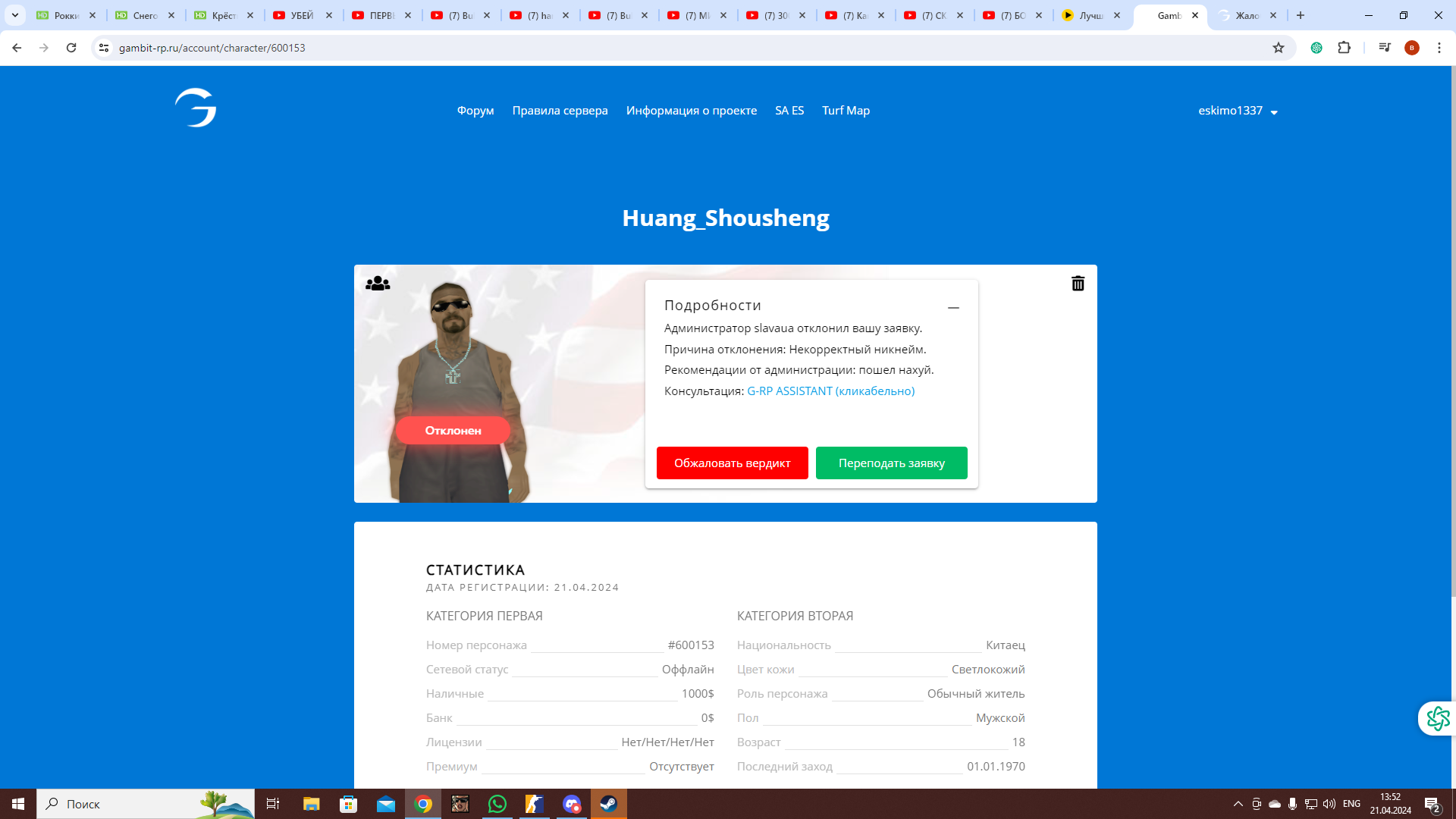Expand the eskimo1337 account dropdown
The height and width of the screenshot is (819, 1456).
pos(1238,111)
